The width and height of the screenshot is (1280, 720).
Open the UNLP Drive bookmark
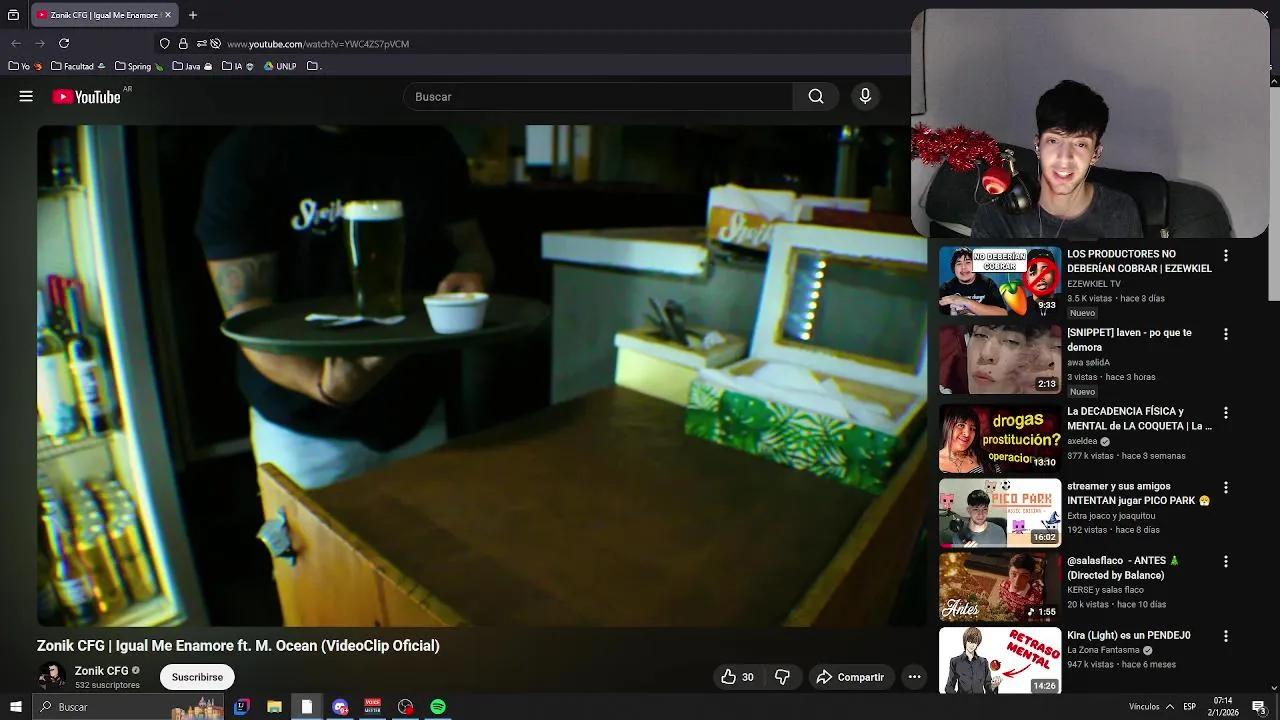(x=280, y=66)
